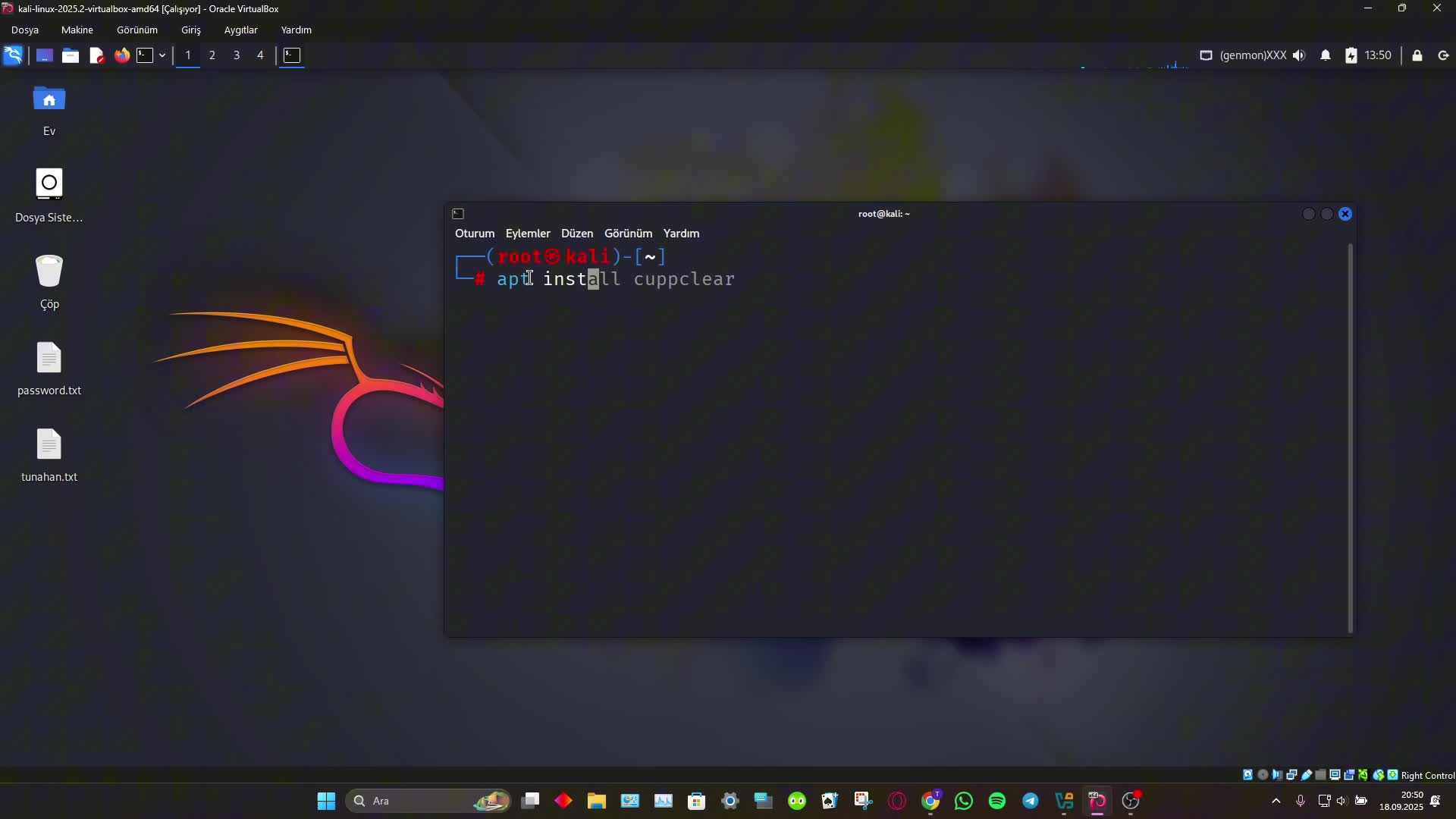Open the notifications bell icon

[x=1326, y=55]
